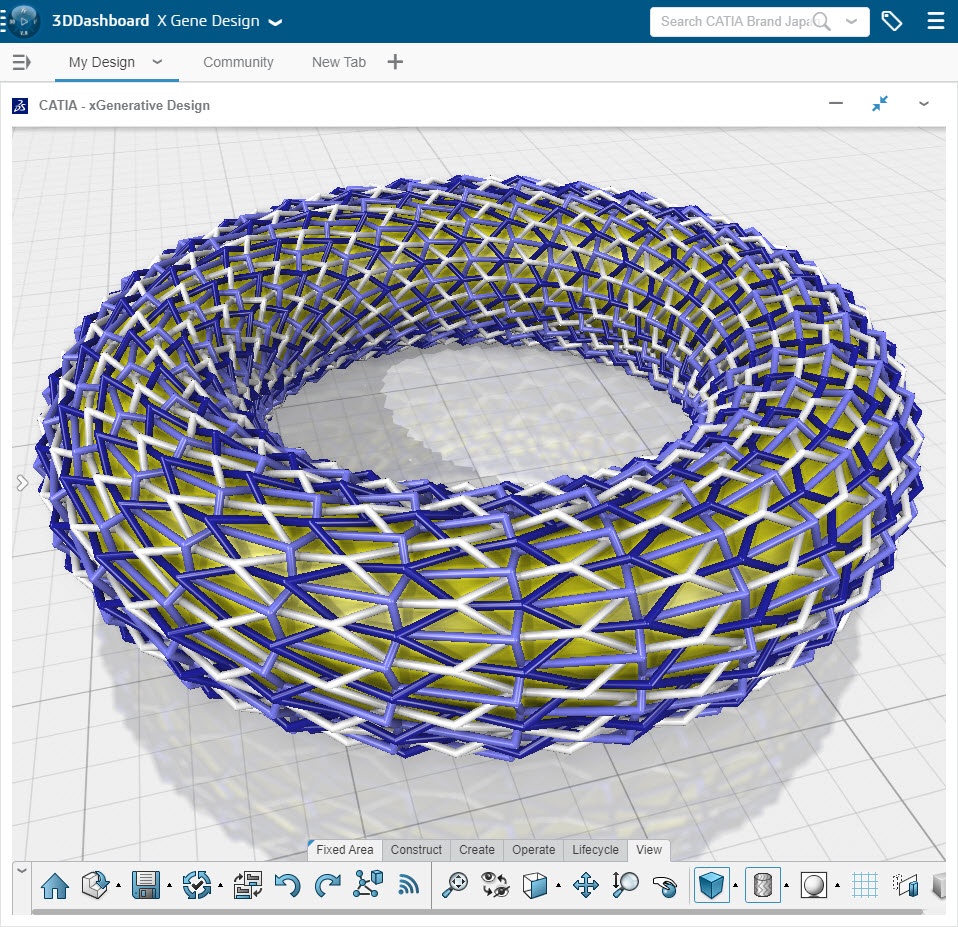This screenshot has width=958, height=927.
Task: Click the Save floppy disk icon
Action: [145, 885]
